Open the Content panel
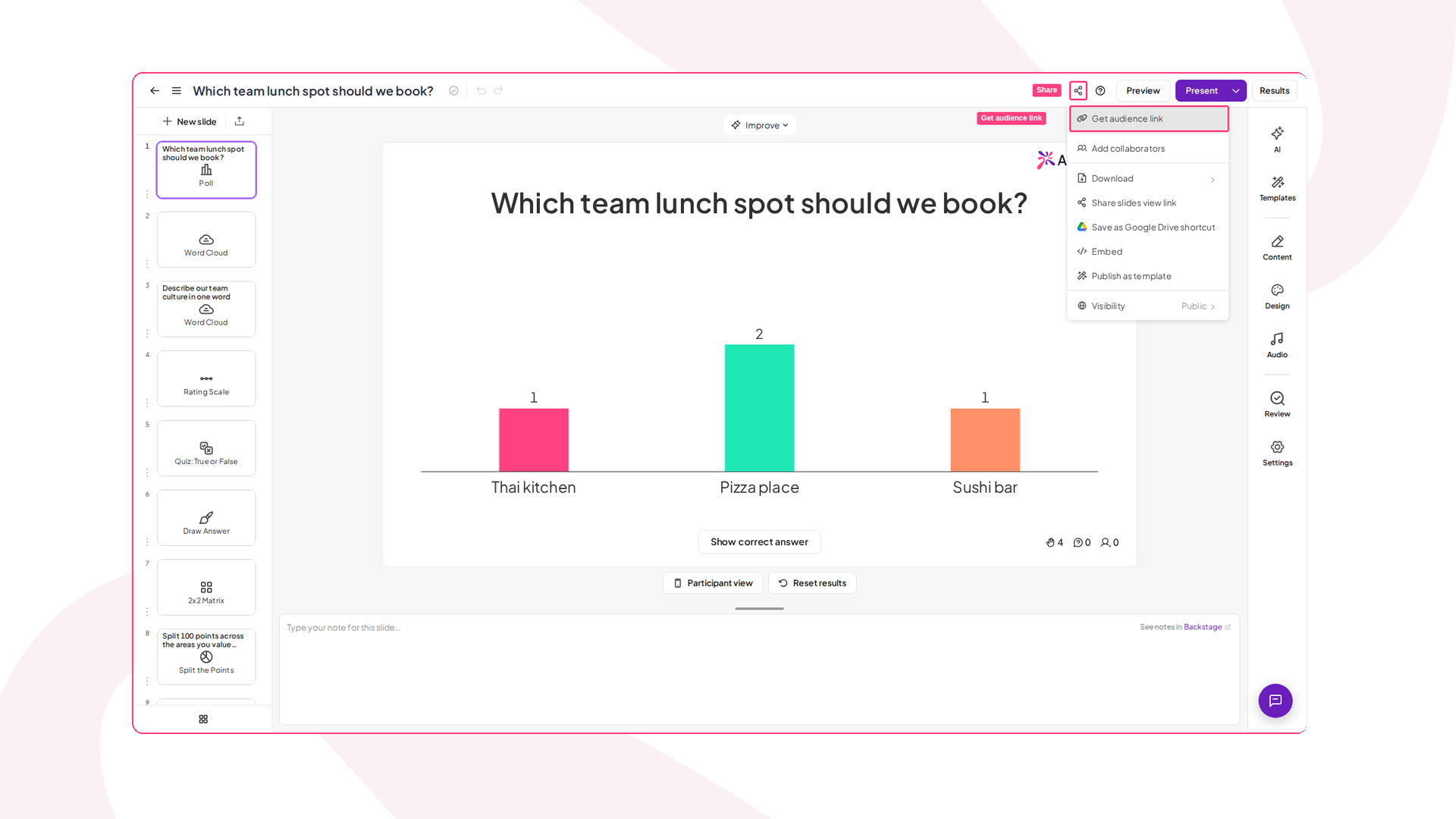The image size is (1456, 819). pyautogui.click(x=1277, y=247)
